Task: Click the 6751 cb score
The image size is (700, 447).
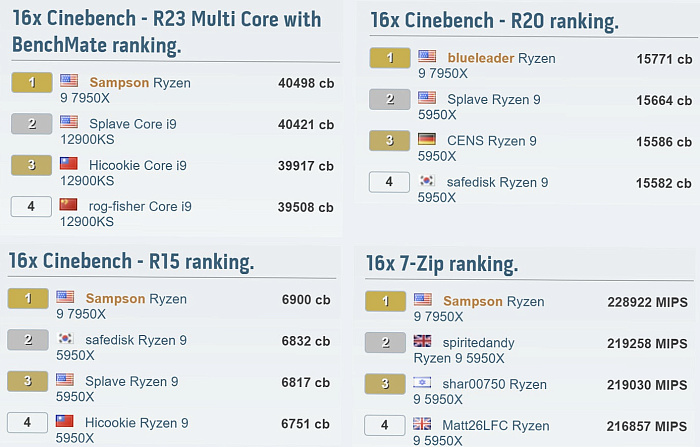Action: pyautogui.click(x=305, y=424)
